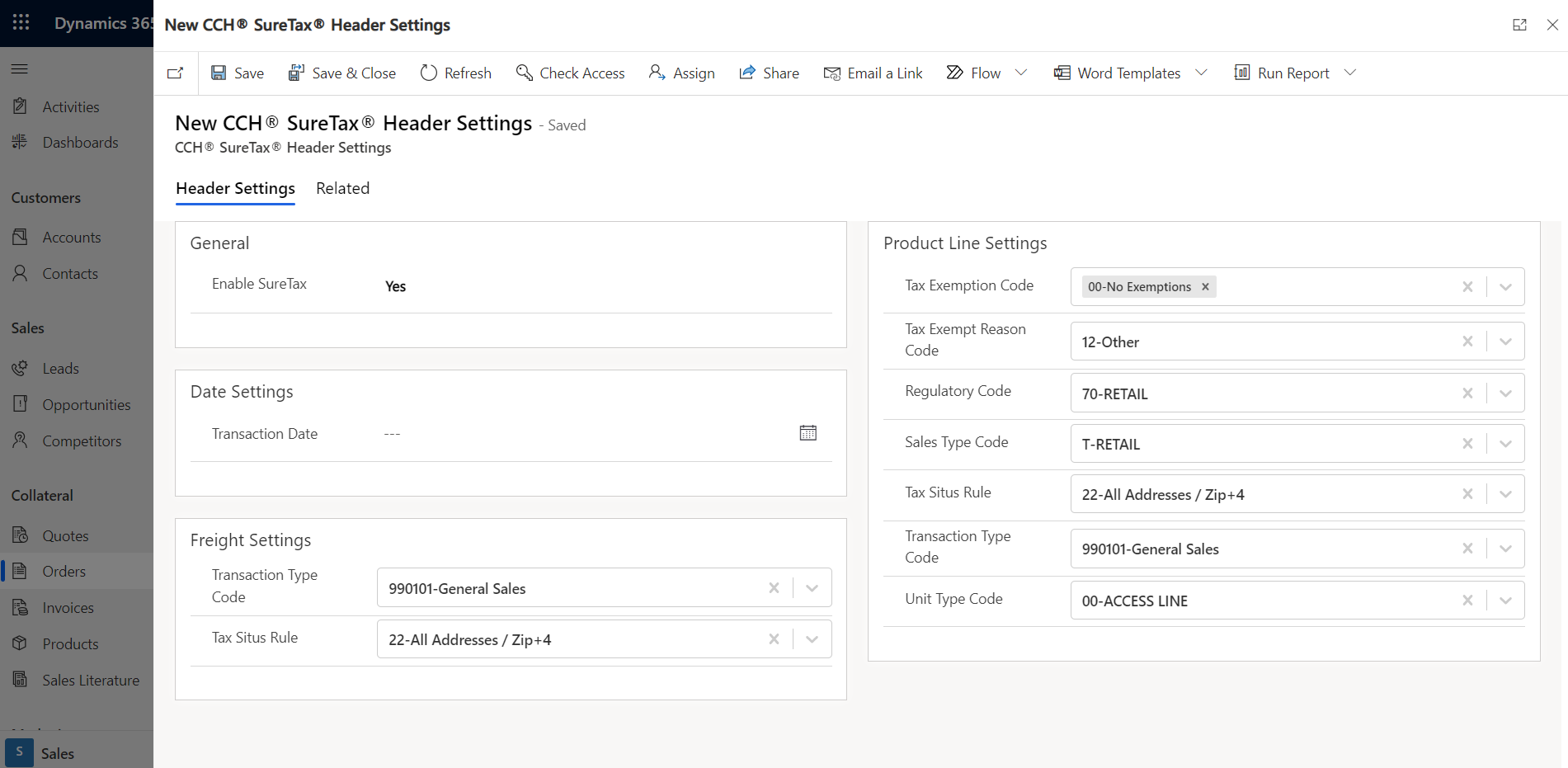Click the Check Access label
Screen dimensions: 1568x768
pyautogui.click(x=582, y=73)
